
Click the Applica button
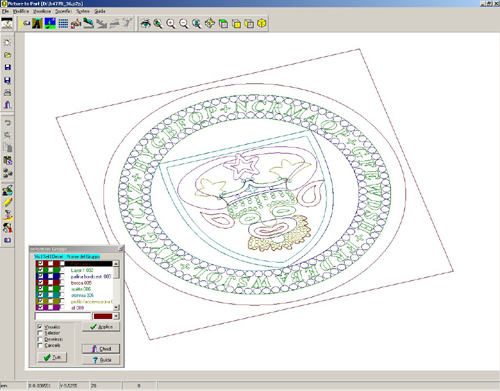coord(101,327)
